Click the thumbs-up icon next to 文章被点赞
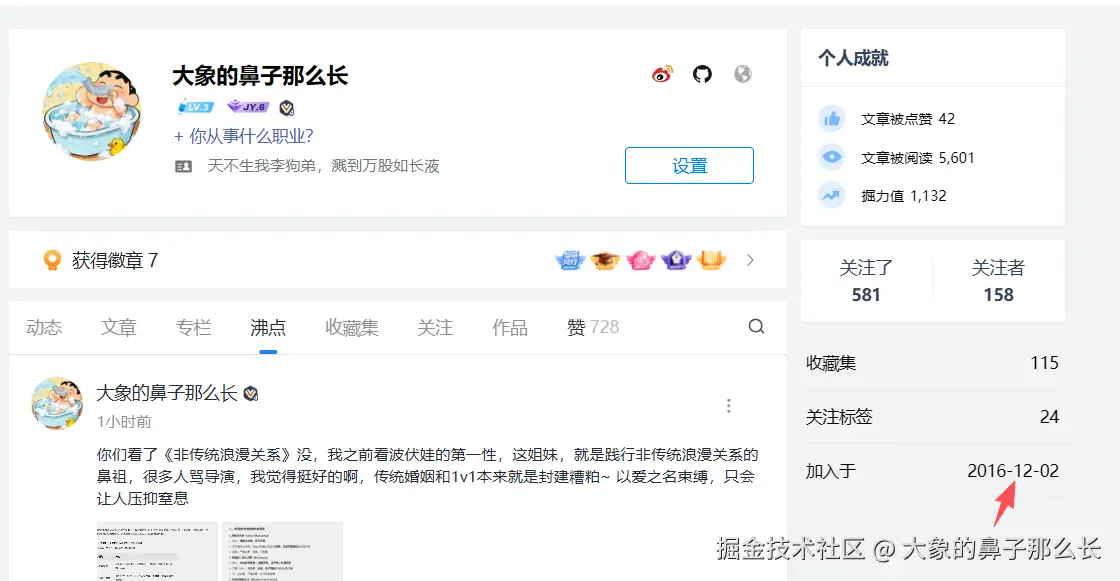The image size is (1120, 581). 831,117
